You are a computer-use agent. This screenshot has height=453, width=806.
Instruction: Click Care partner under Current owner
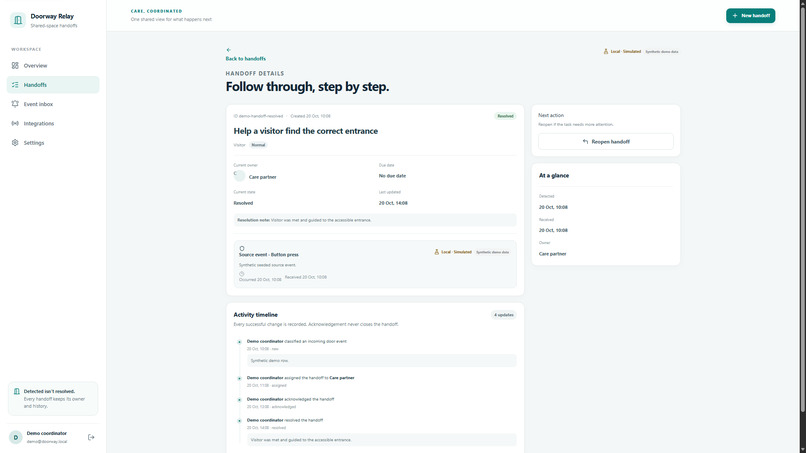262,177
